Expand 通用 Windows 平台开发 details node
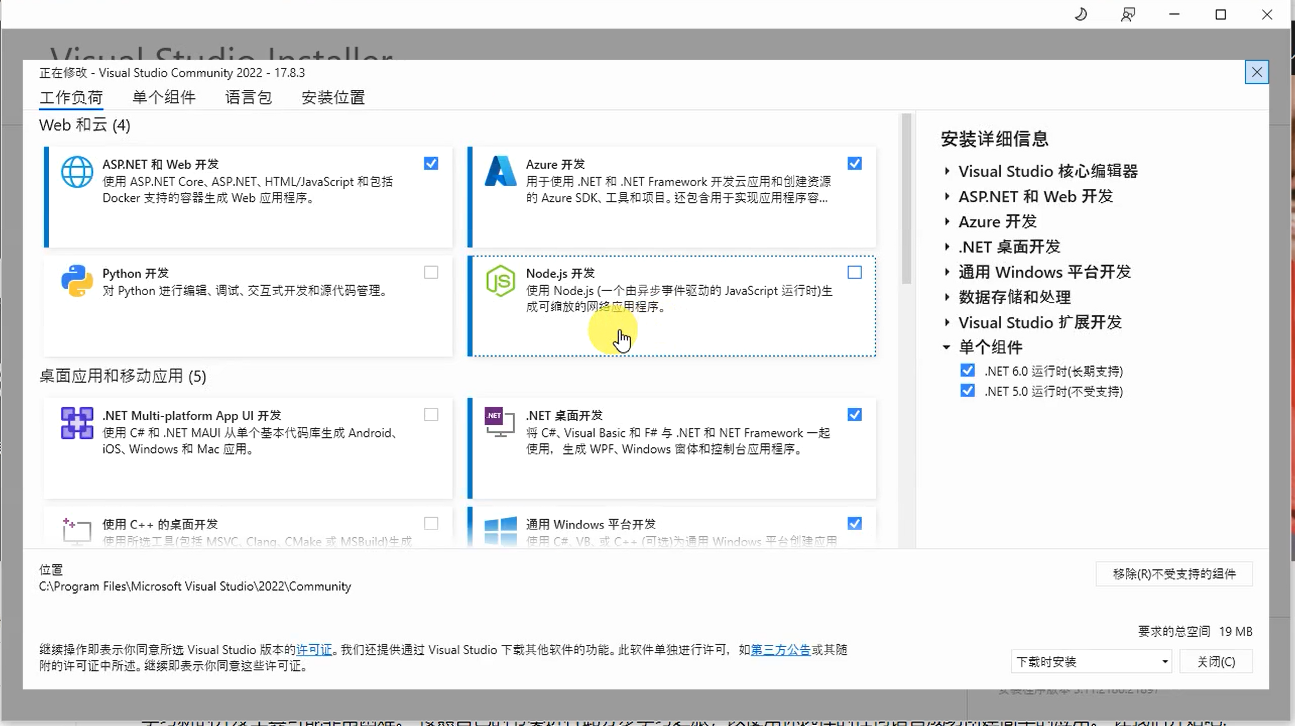Screen dimensions: 1295x726 pyautogui.click(x=947, y=272)
